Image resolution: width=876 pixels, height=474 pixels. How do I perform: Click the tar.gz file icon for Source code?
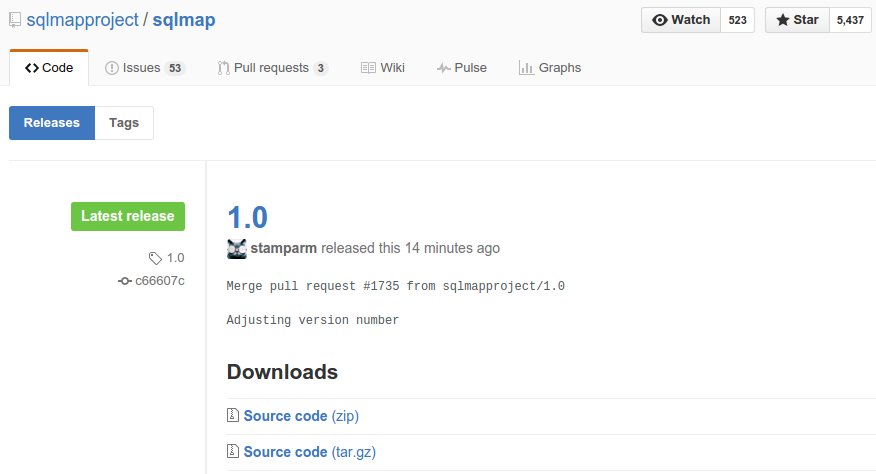point(233,451)
